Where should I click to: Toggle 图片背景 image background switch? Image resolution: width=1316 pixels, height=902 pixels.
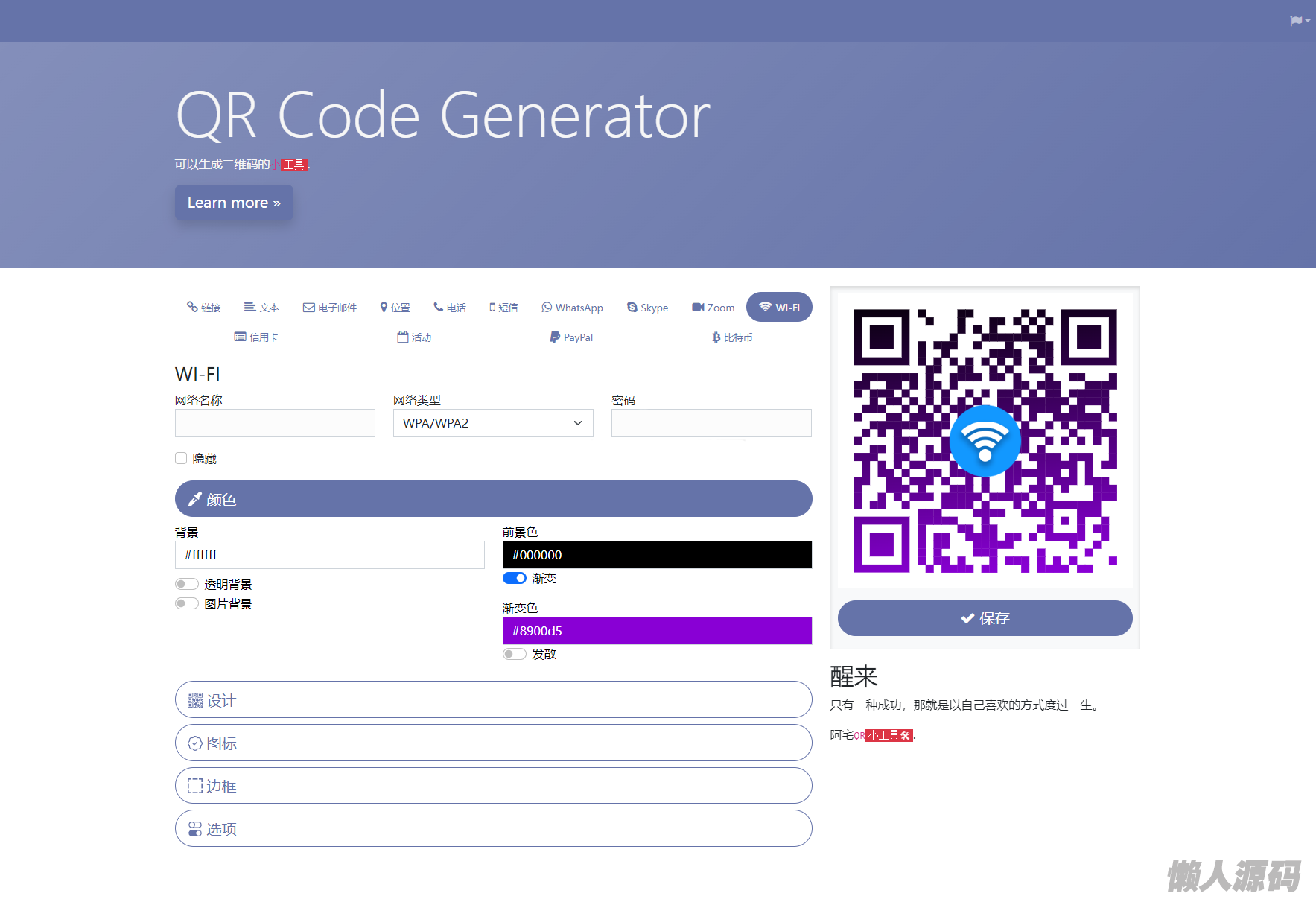[x=187, y=603]
